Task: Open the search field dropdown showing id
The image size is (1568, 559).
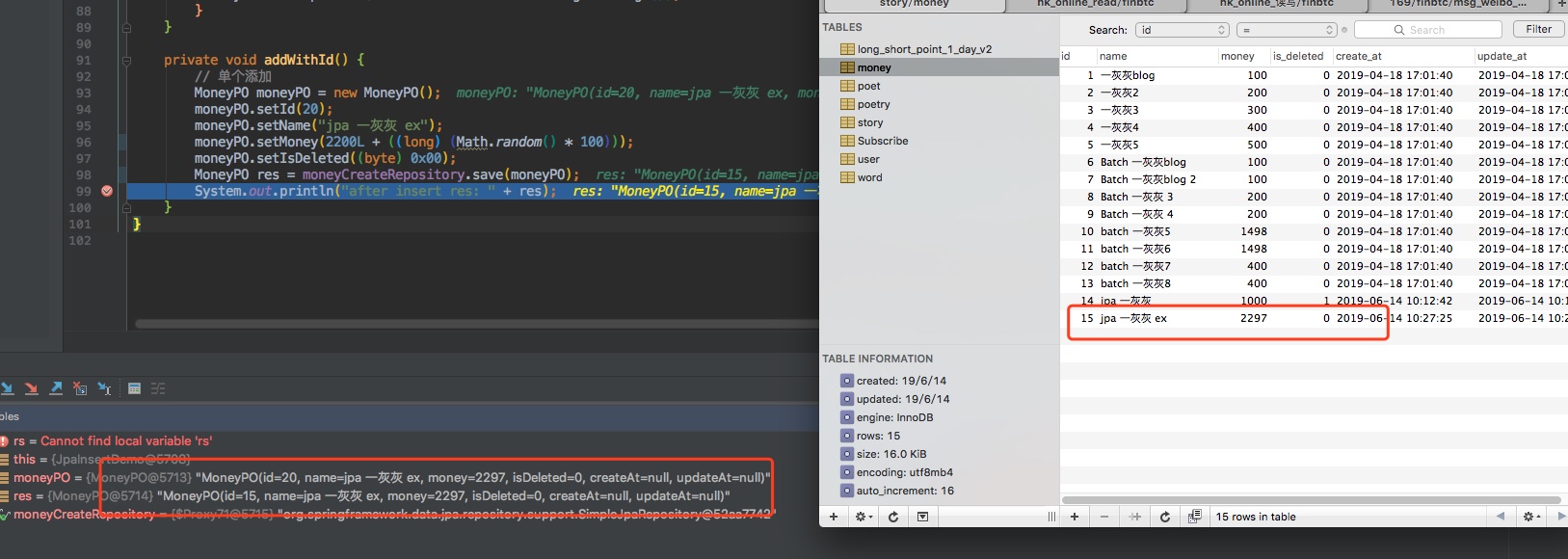Action: pos(1183,30)
